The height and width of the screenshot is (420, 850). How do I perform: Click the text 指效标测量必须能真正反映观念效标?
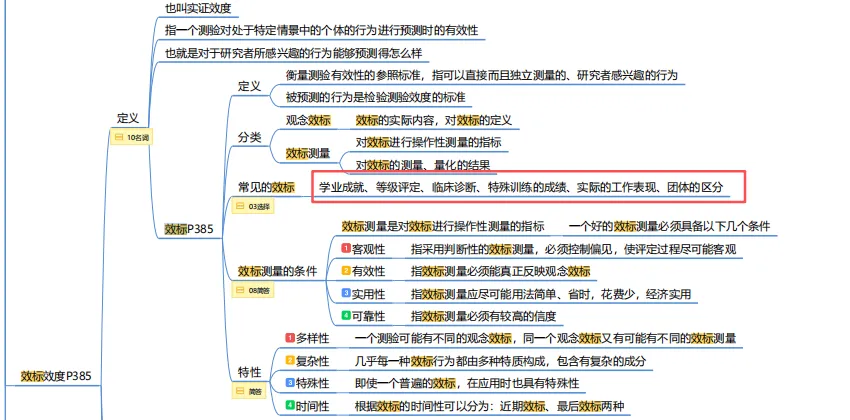(x=500, y=272)
